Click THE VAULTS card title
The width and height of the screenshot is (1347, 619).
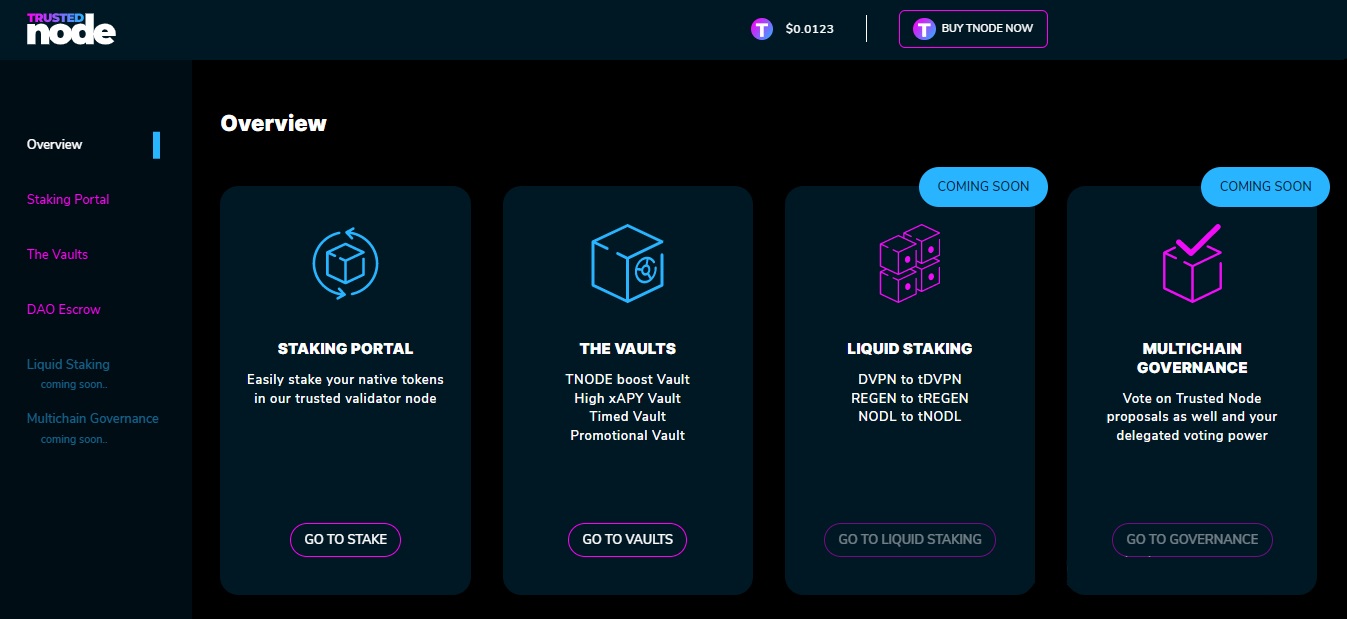pos(628,349)
